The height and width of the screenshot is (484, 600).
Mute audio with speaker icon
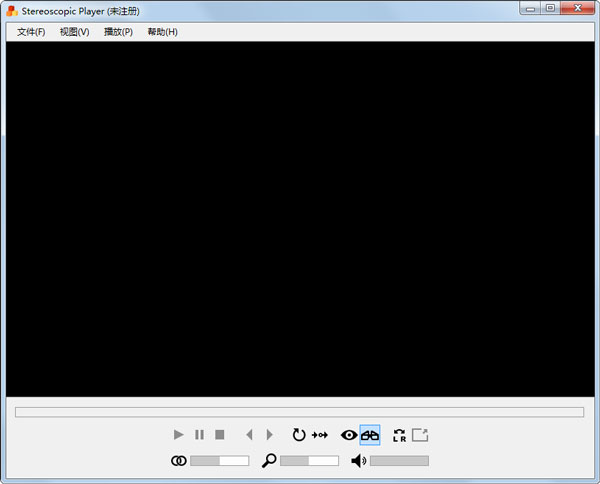coord(359,461)
